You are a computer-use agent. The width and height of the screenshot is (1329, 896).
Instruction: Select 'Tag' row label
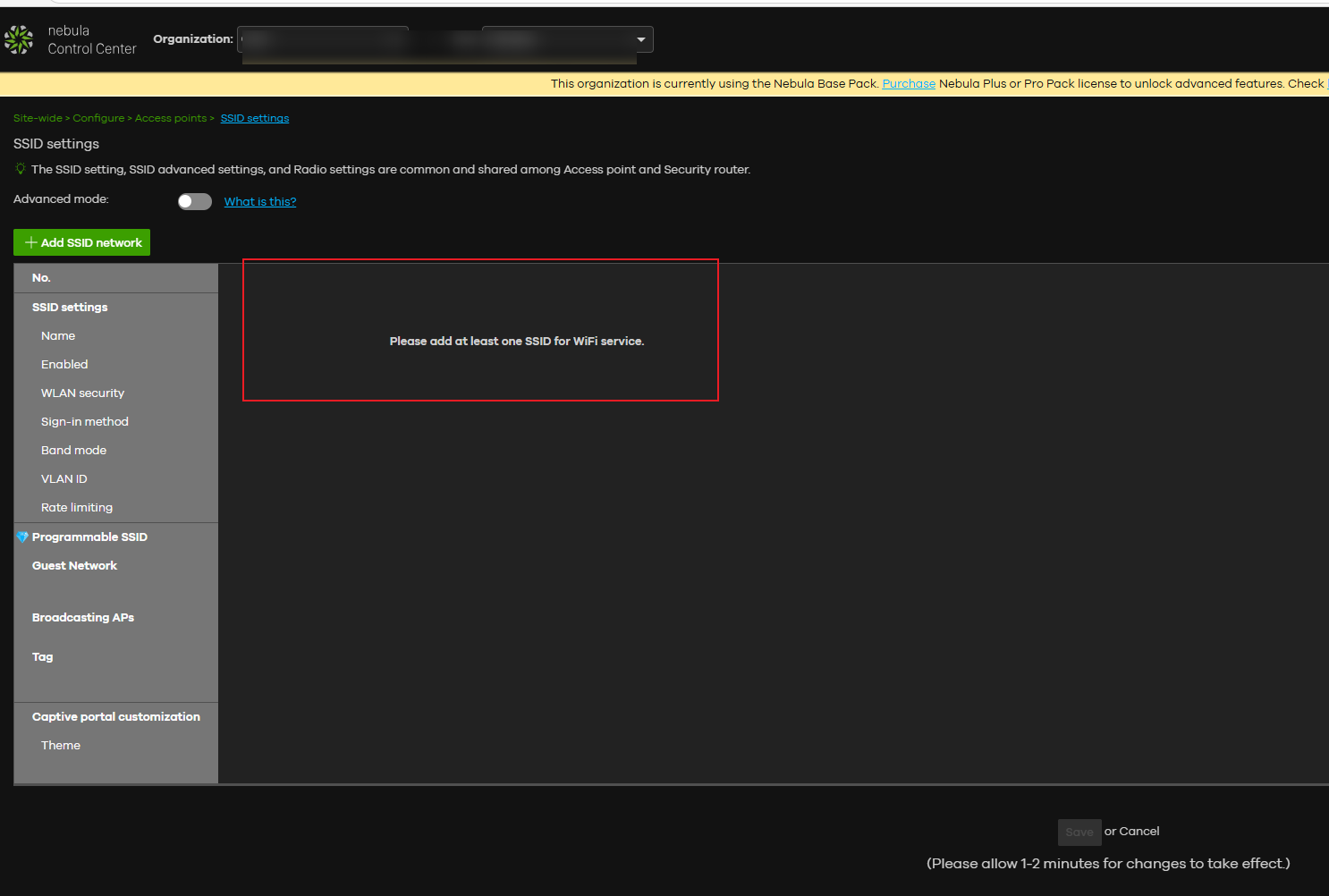43,656
